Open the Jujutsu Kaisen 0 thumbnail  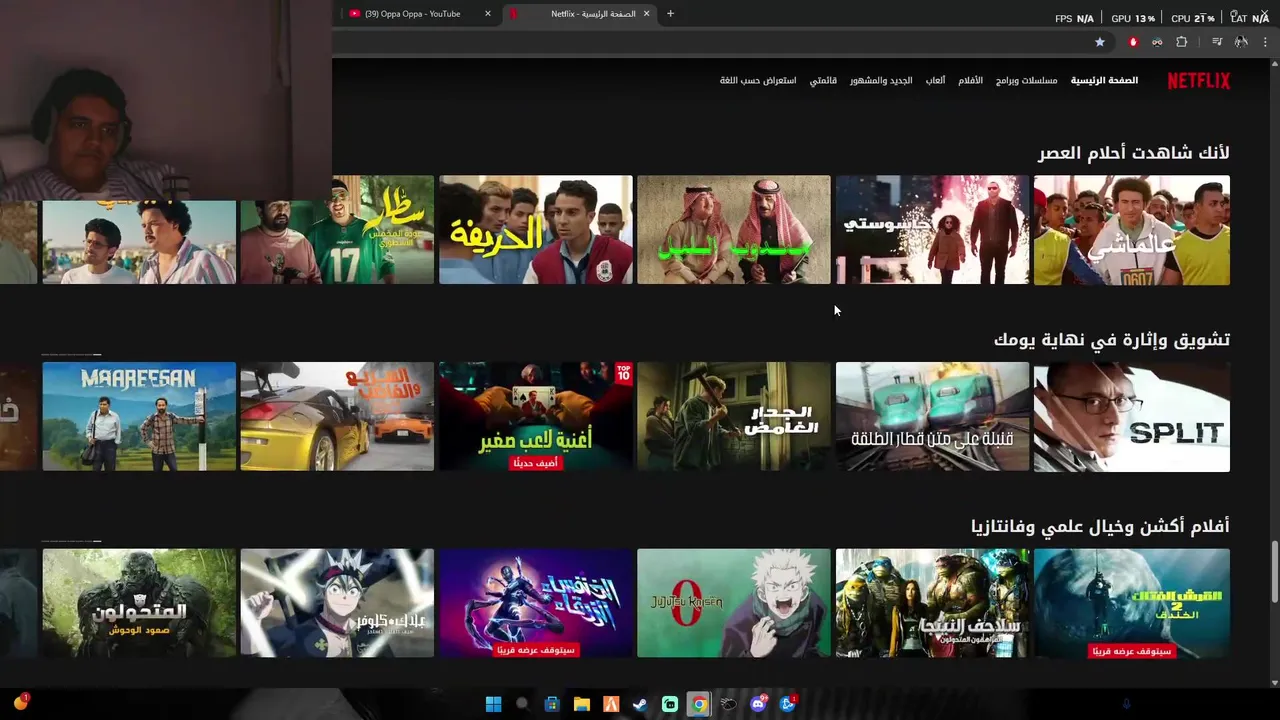click(734, 603)
